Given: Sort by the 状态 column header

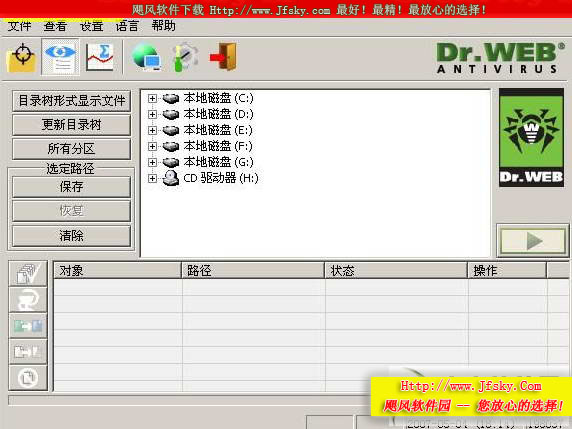Looking at the screenshot, I should [x=396, y=271].
